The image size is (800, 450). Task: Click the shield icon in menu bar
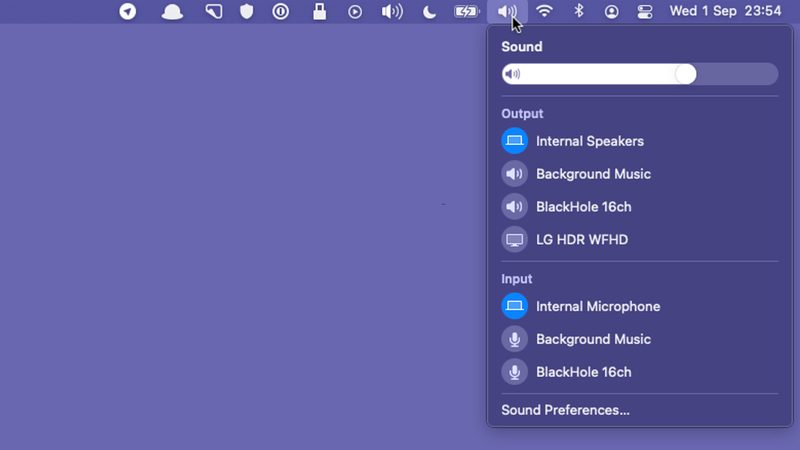247,11
